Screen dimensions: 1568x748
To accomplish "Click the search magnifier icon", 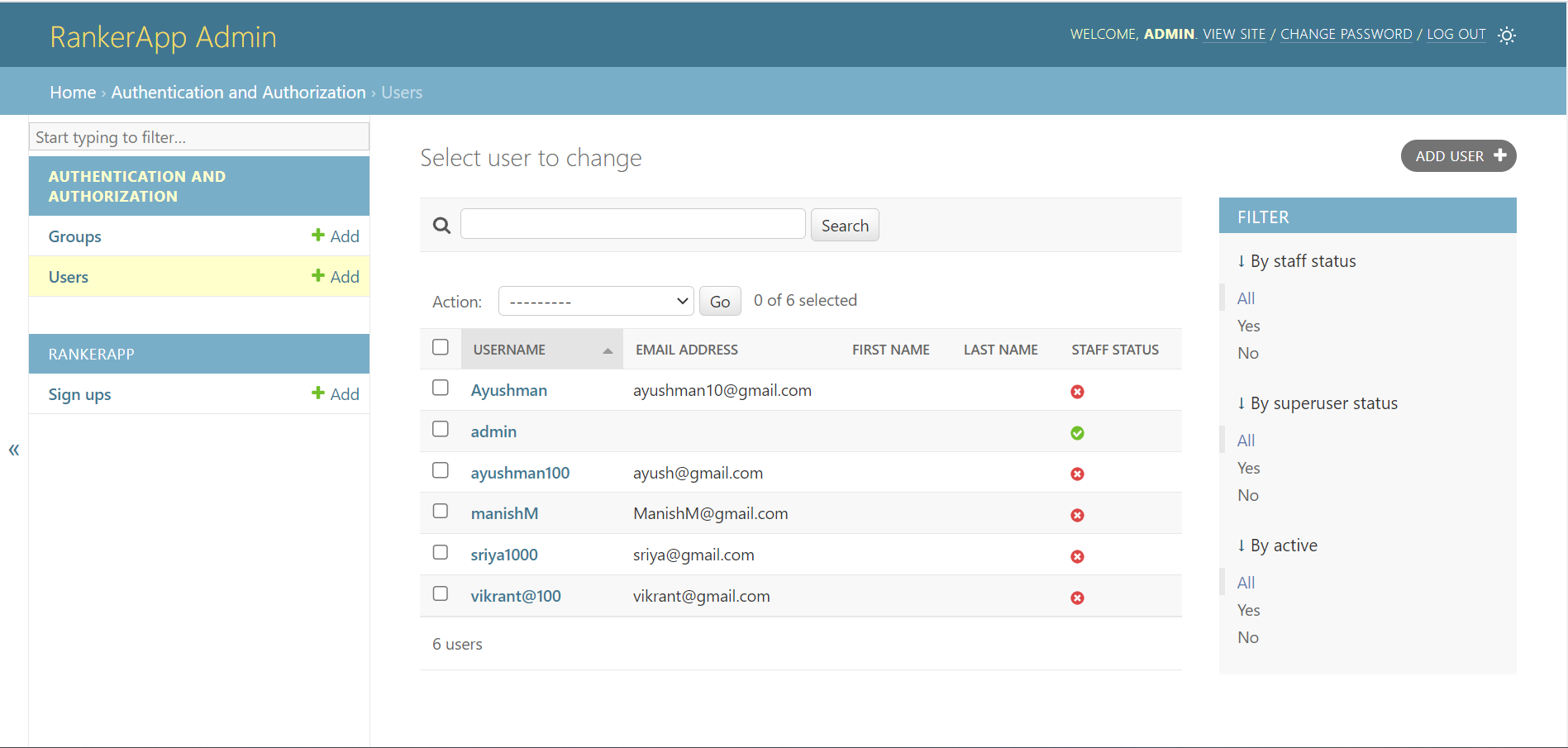I will coord(441,224).
